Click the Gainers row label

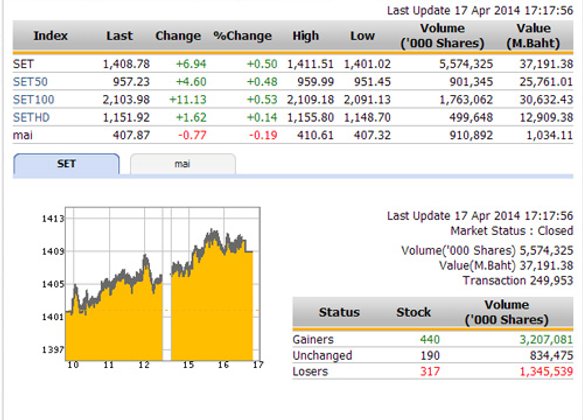point(313,339)
